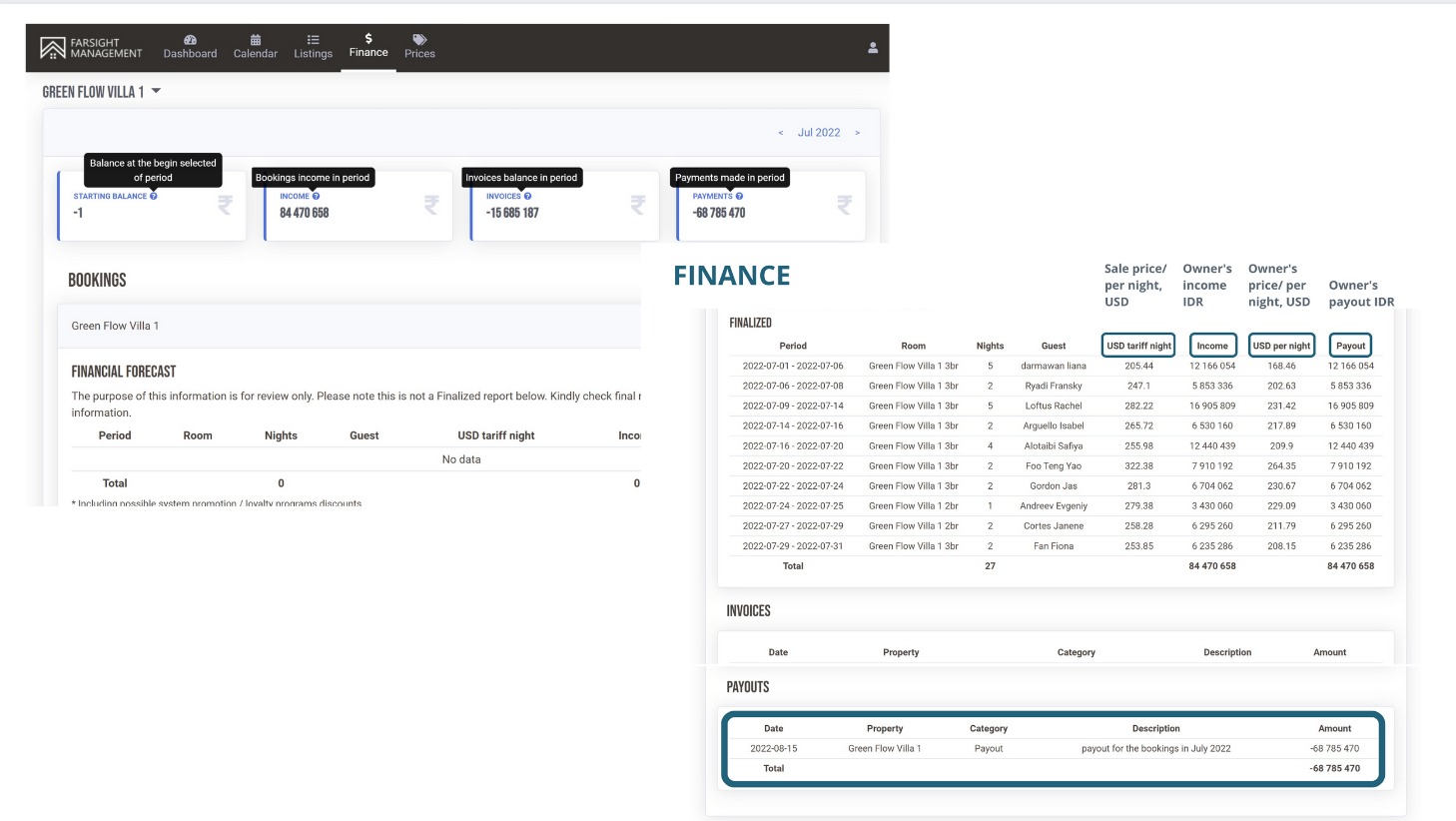Open the user profile icon
Viewport: 1456px width, 821px height.
tap(873, 48)
